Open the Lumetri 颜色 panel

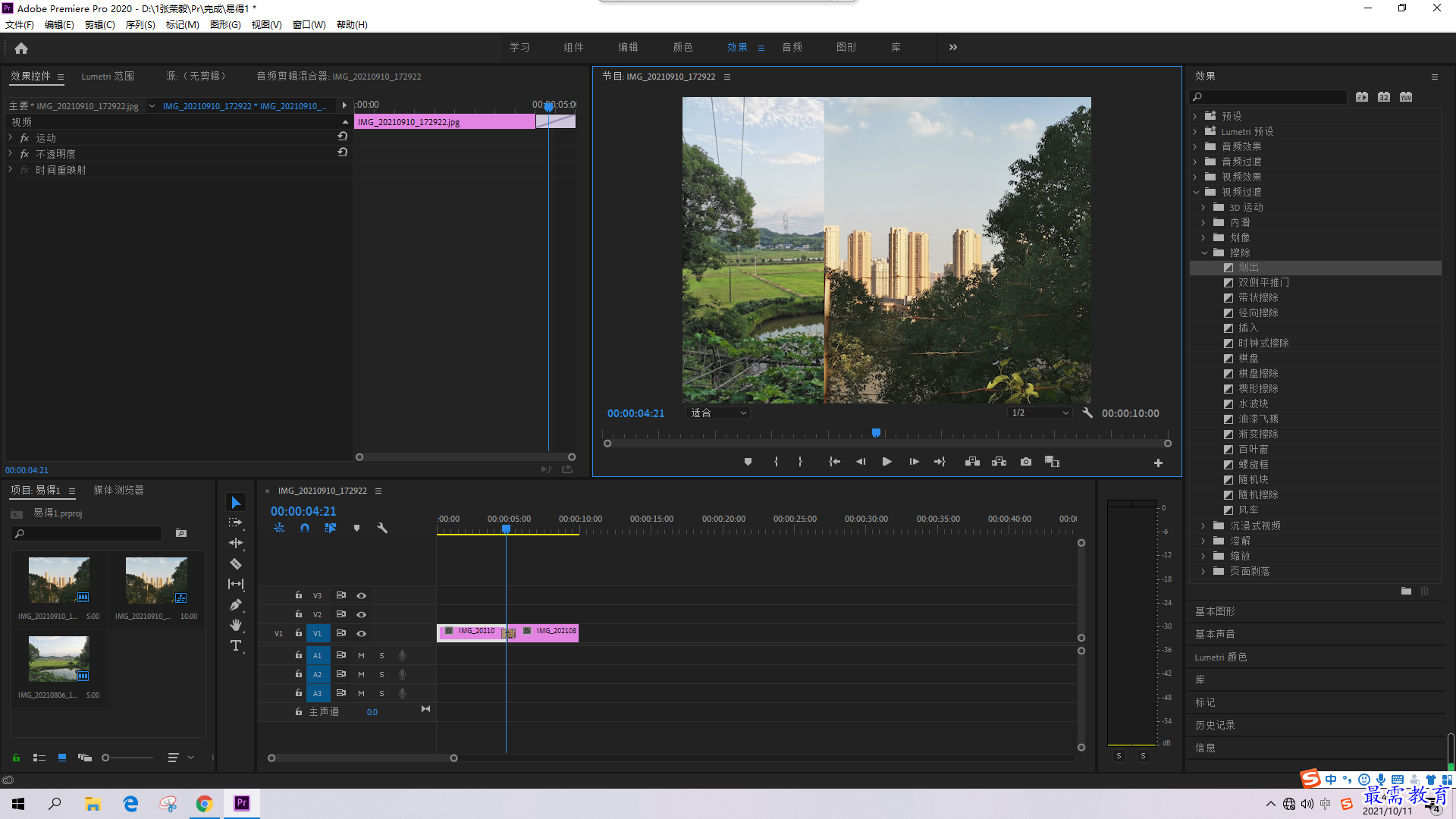click(1221, 657)
